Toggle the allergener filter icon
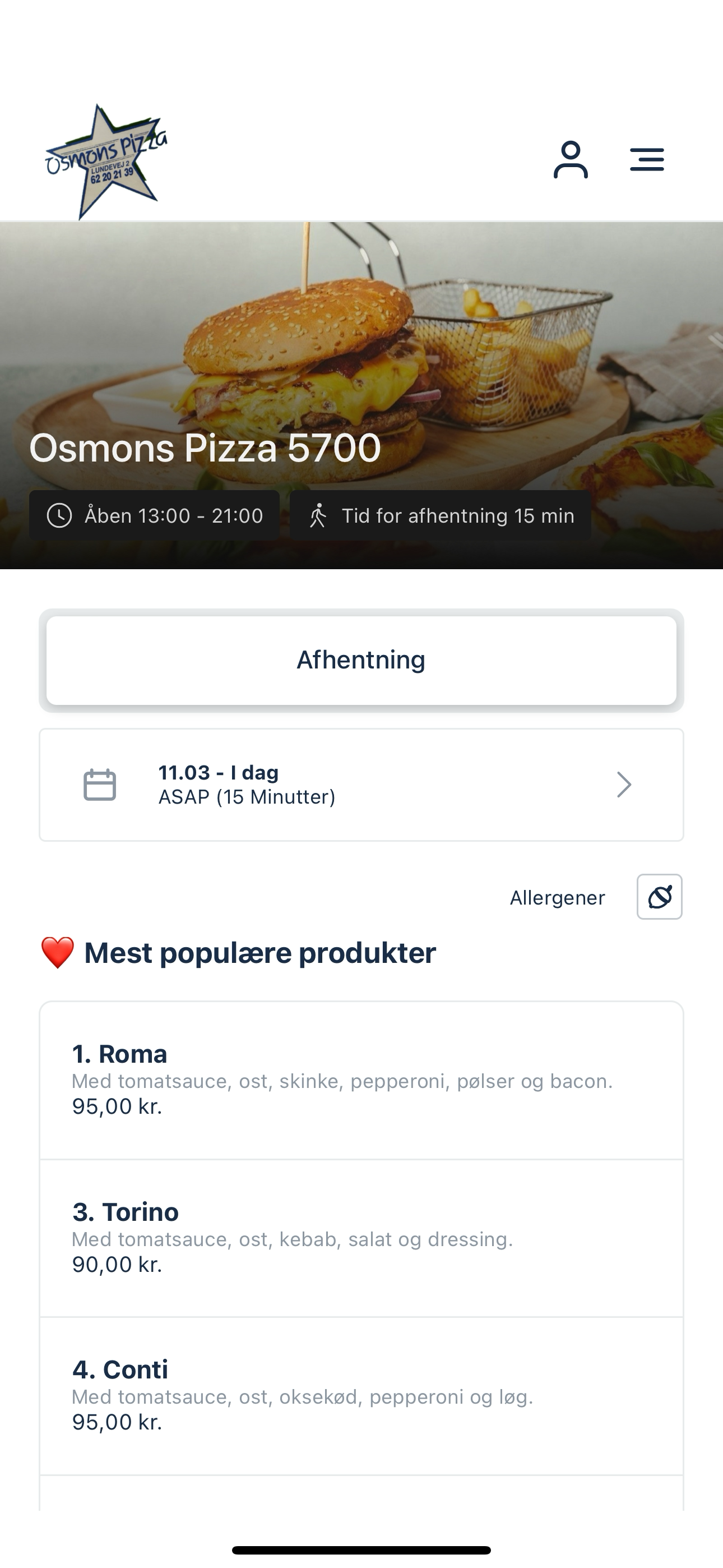 click(659, 897)
